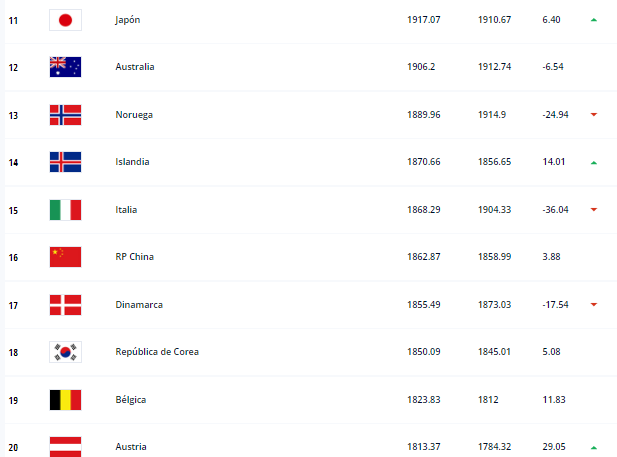Select the Italy flag icon

pos(65,210)
